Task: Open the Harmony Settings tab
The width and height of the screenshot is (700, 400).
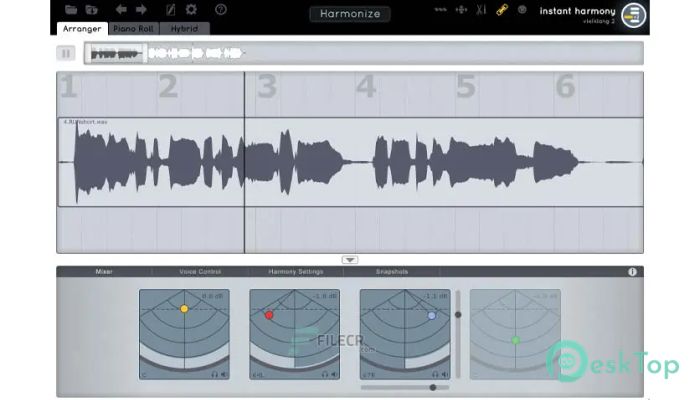Action: [x=296, y=271]
